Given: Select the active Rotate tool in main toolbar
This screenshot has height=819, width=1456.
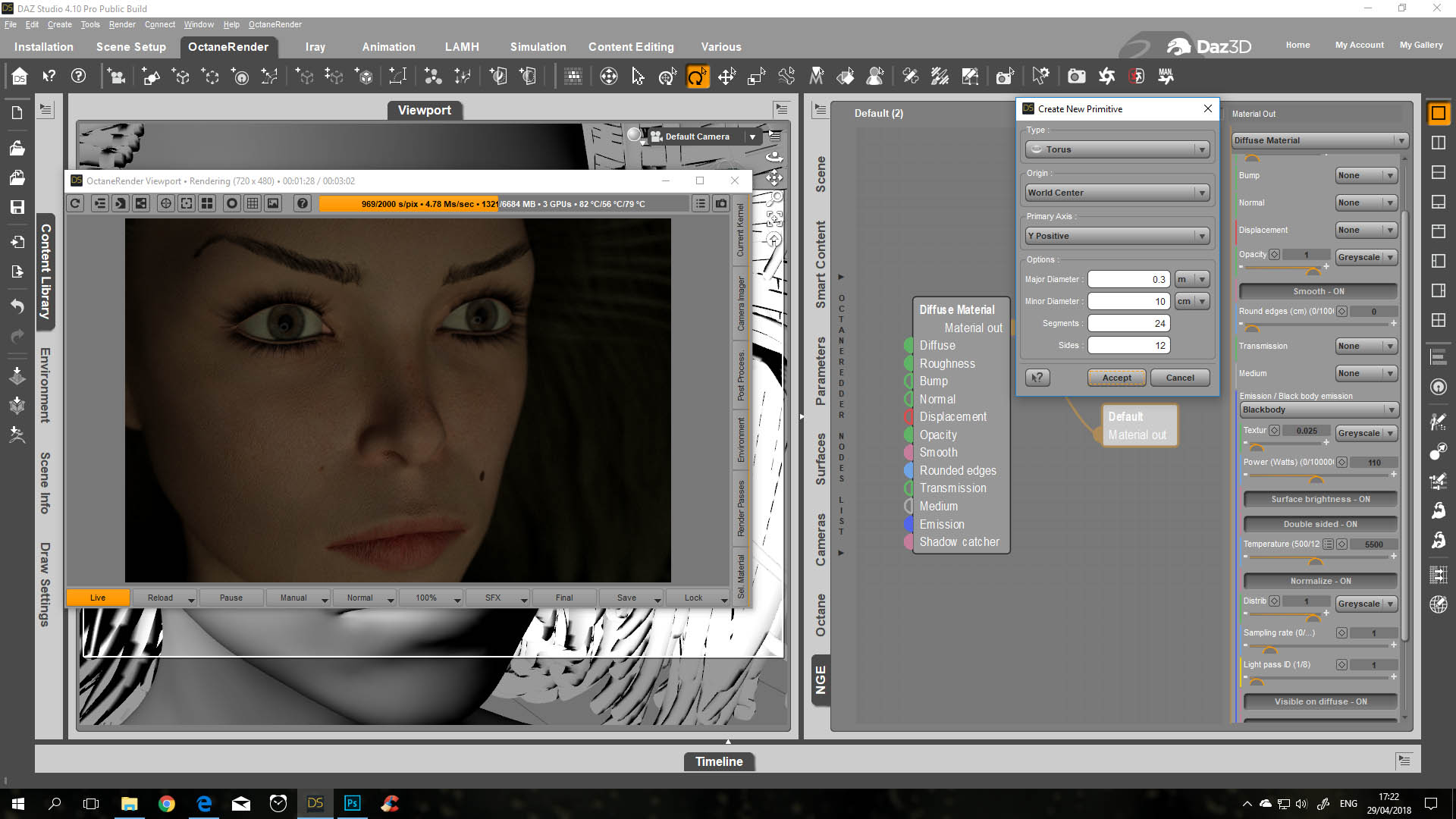Looking at the screenshot, I should pyautogui.click(x=697, y=77).
